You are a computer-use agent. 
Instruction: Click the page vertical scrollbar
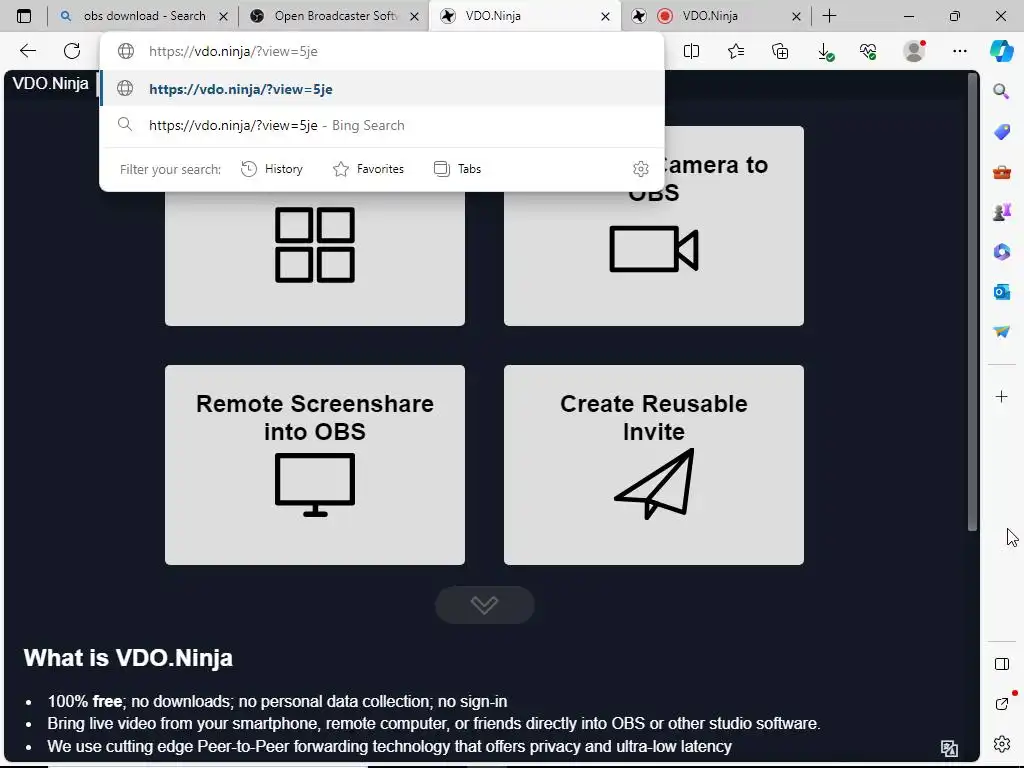click(x=972, y=302)
